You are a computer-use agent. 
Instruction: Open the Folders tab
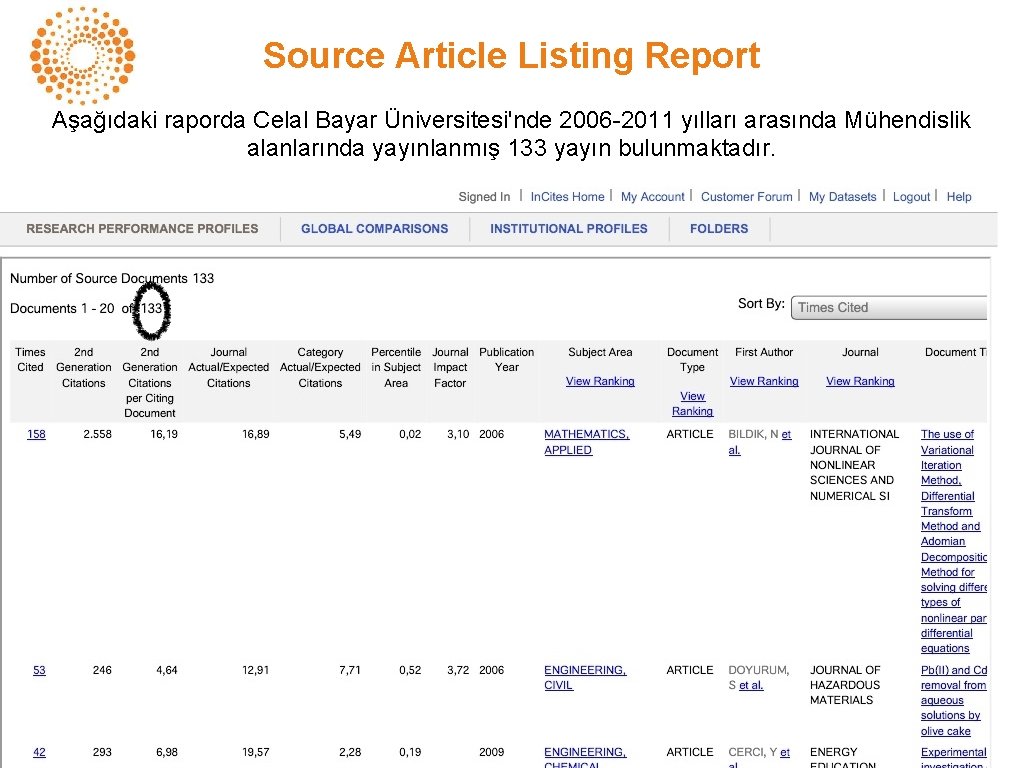(719, 229)
